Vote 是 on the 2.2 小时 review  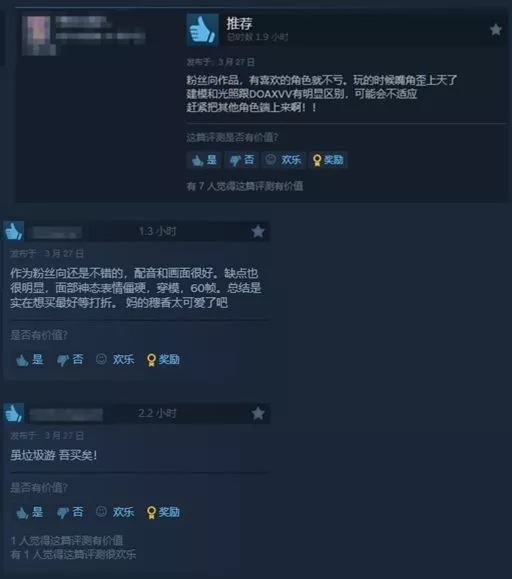[x=30, y=512]
